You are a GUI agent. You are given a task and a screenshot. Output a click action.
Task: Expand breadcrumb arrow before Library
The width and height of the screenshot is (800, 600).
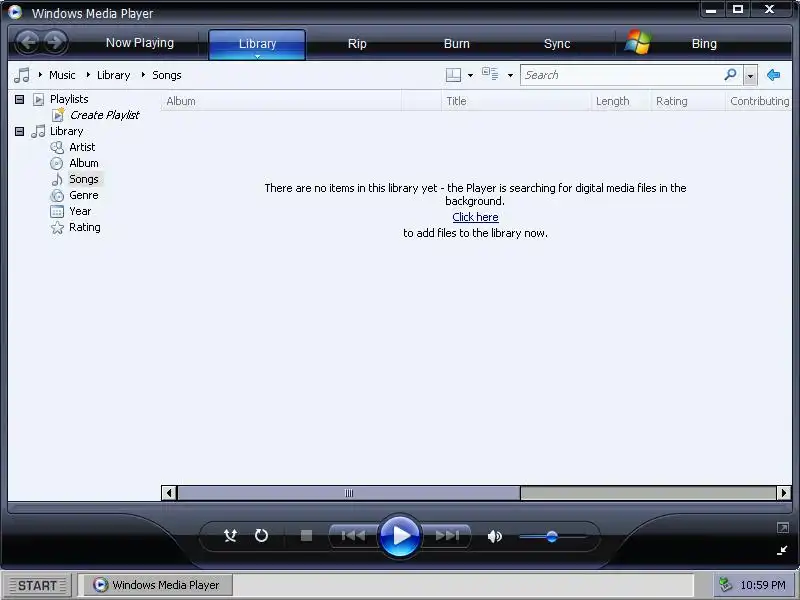[x=88, y=75]
